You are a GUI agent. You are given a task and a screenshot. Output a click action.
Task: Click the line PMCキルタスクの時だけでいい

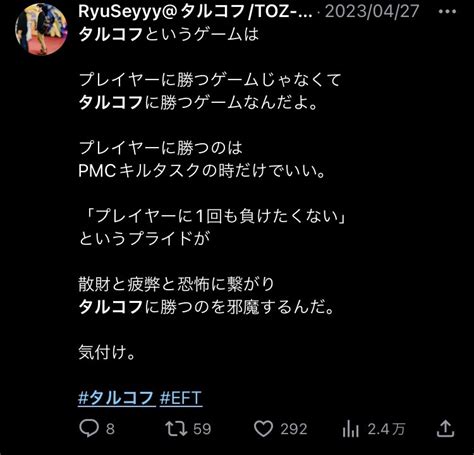click(x=202, y=171)
